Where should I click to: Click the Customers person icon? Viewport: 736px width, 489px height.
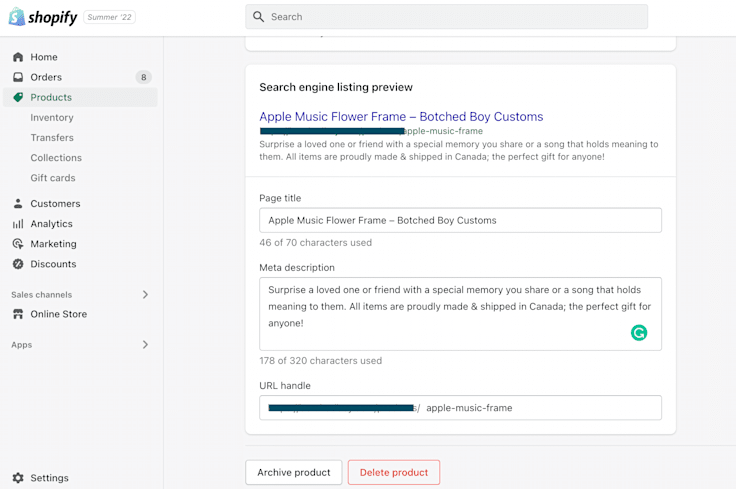point(18,204)
